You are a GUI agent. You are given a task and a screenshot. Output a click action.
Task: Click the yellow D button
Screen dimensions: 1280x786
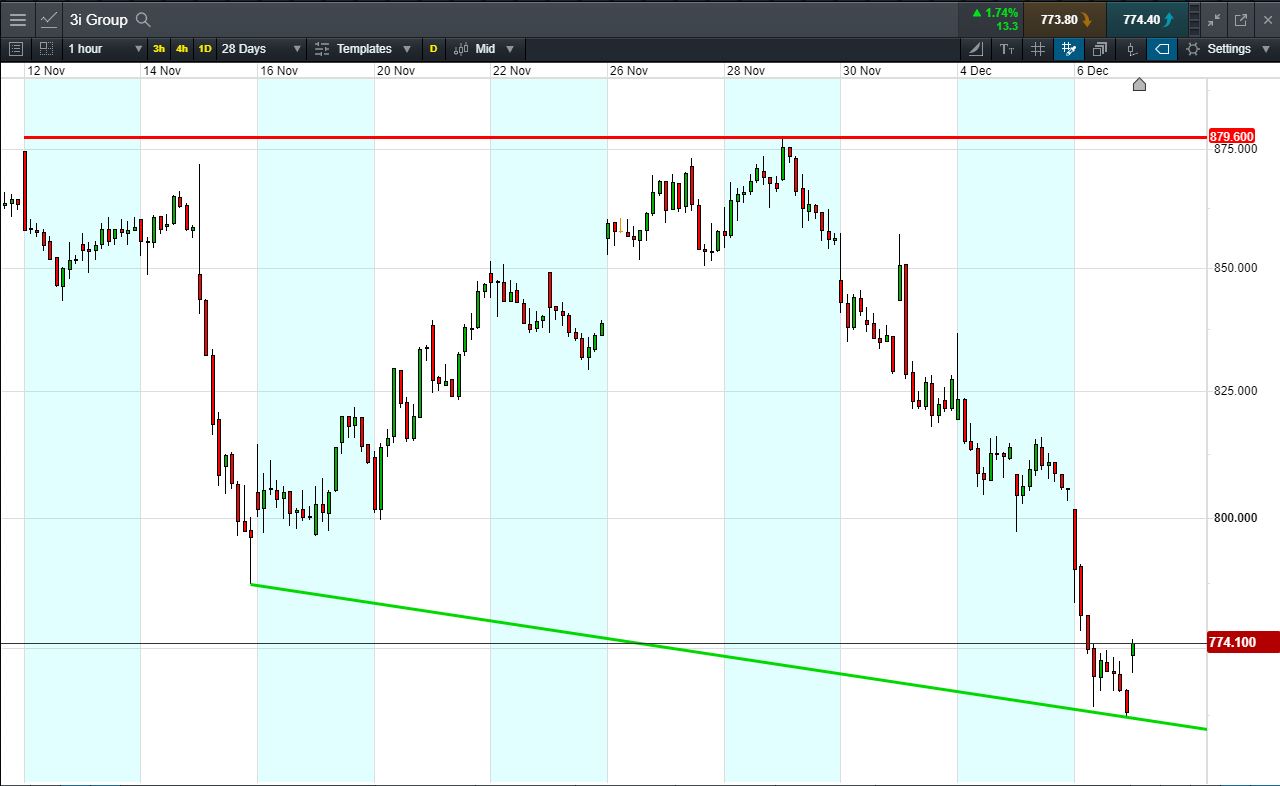tap(433, 48)
